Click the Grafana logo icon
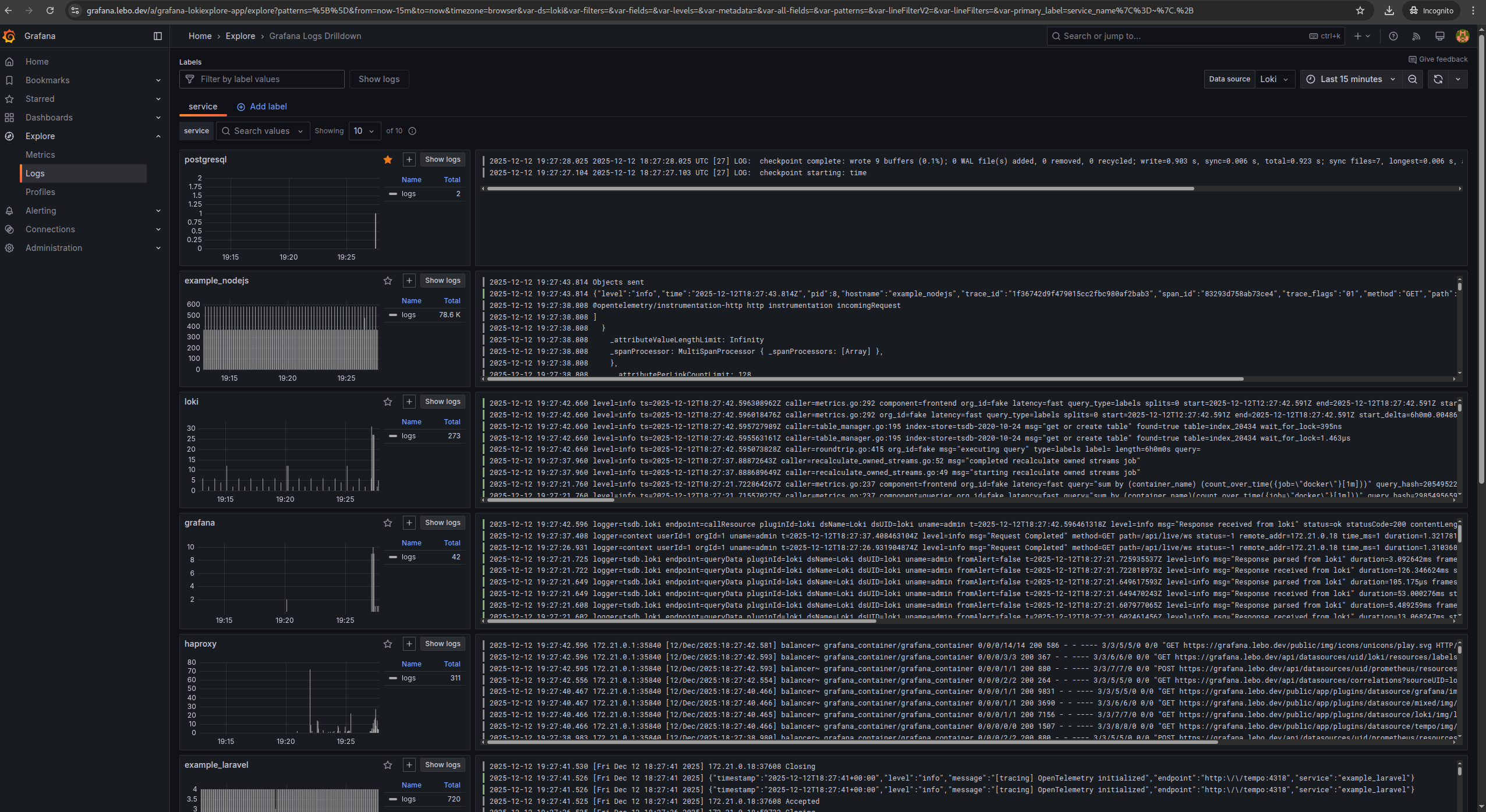1486x812 pixels. click(x=9, y=36)
